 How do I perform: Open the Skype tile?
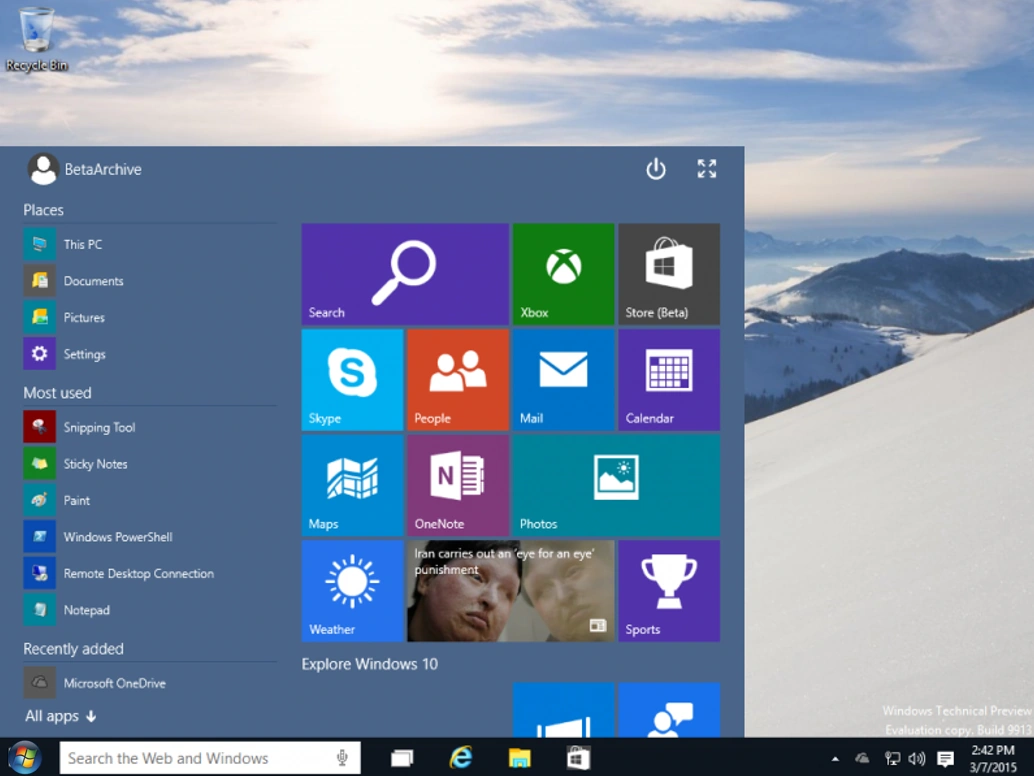click(352, 380)
